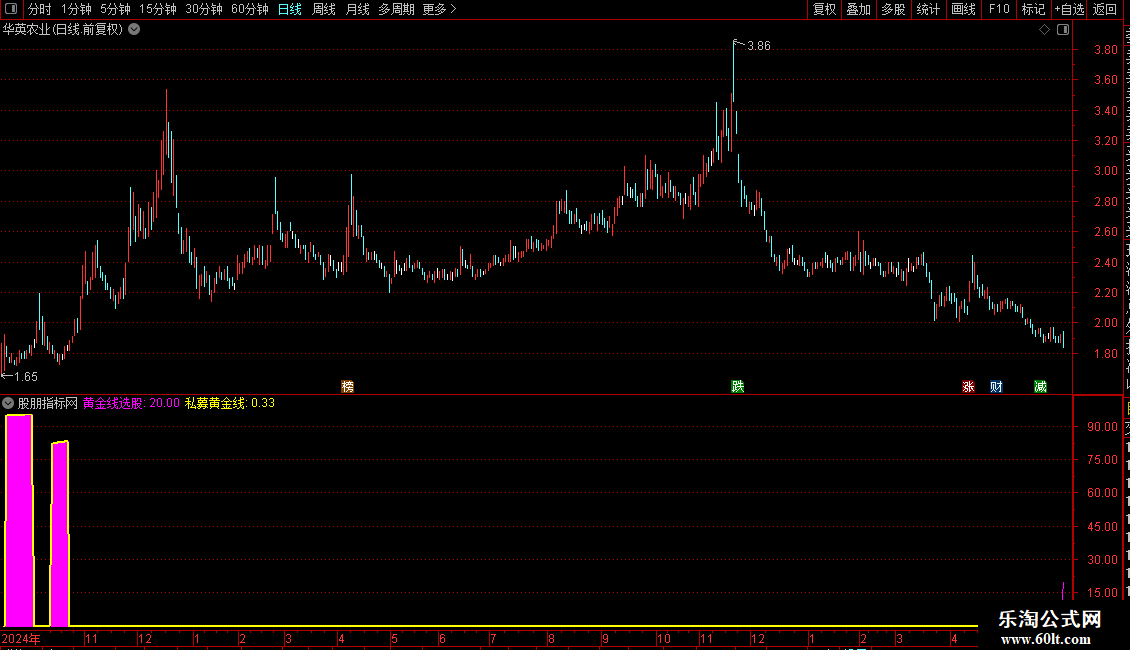This screenshot has height=650, width=1130.
Task: Open F10 company information
Action: 999,9
